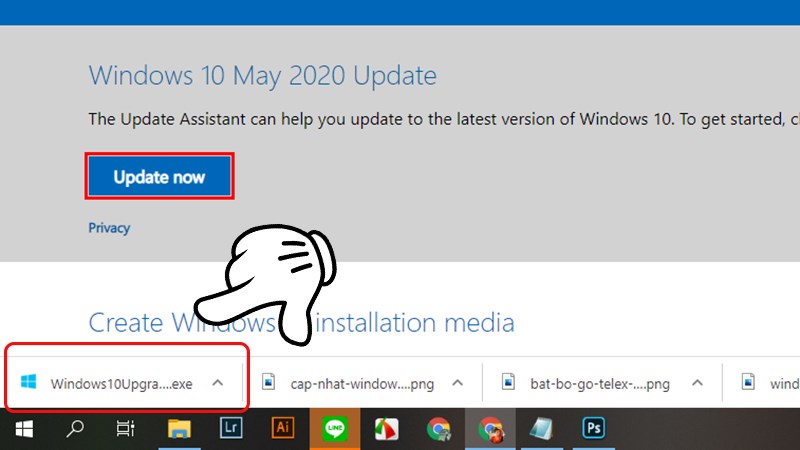
Task: Open the Windows Start menu
Action: 24,429
